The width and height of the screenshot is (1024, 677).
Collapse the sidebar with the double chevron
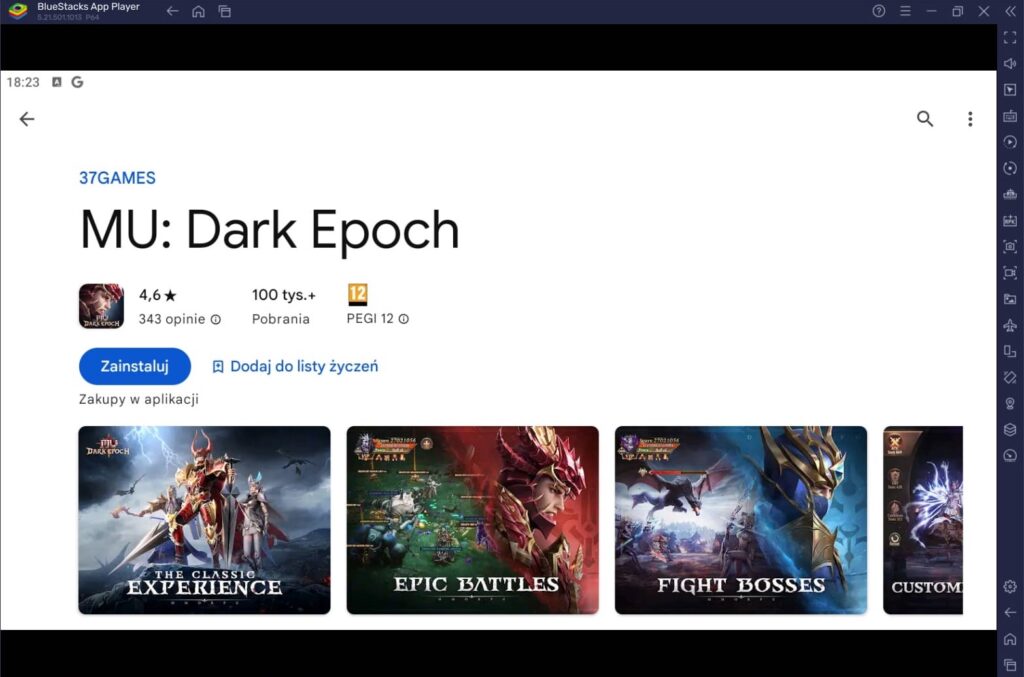1009,12
